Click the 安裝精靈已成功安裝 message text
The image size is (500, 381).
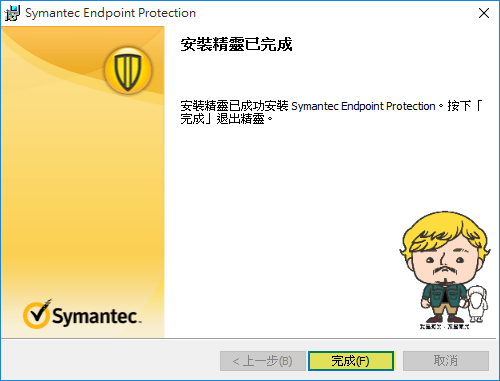pos(331,112)
